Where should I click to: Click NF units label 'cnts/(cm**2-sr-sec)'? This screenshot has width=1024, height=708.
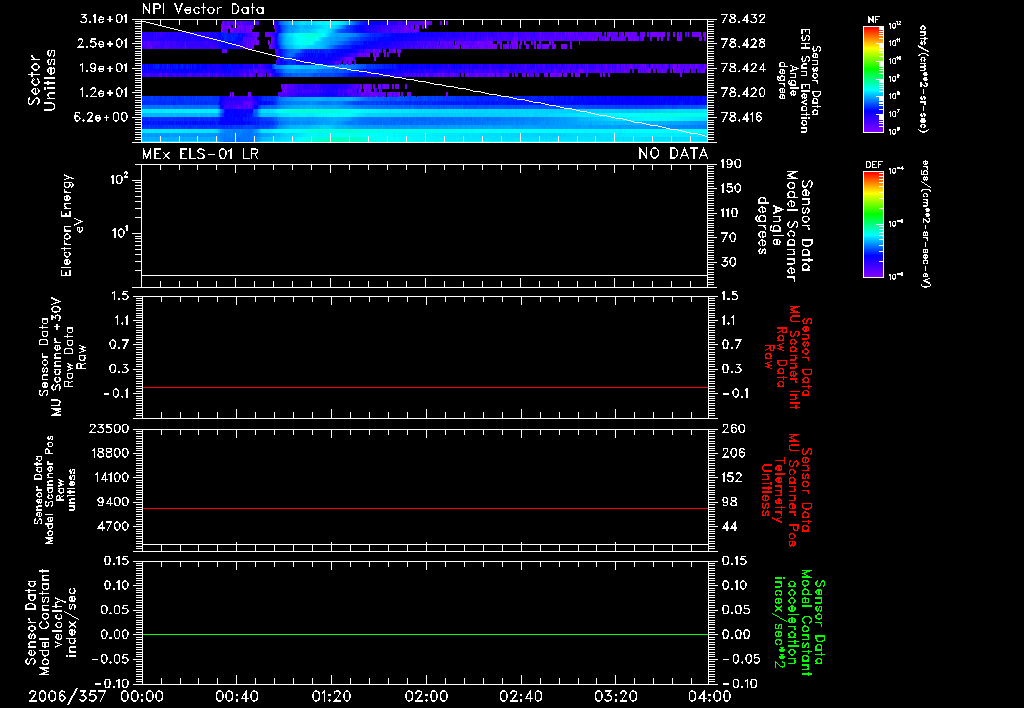[923, 78]
